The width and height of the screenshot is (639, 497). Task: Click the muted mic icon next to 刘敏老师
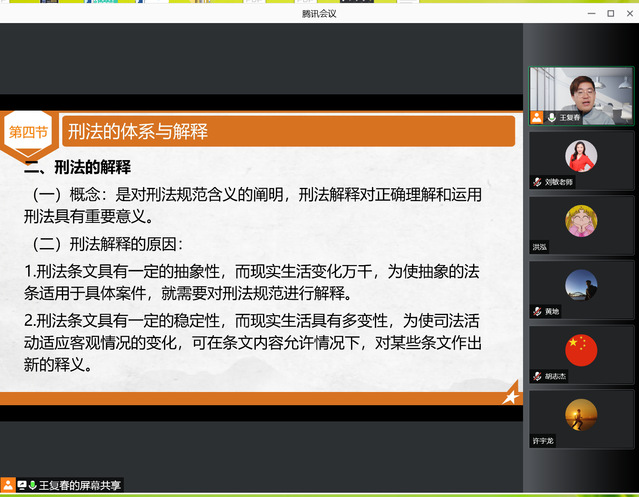(537, 182)
